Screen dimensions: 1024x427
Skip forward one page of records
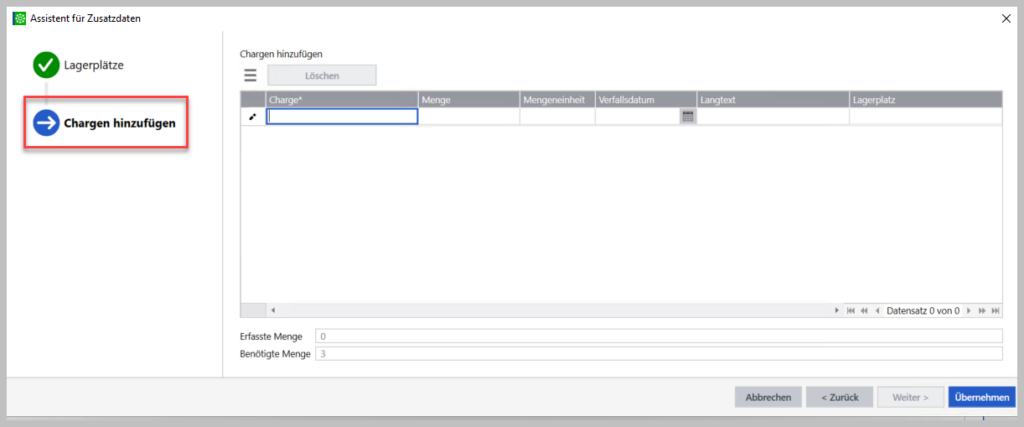(981, 311)
